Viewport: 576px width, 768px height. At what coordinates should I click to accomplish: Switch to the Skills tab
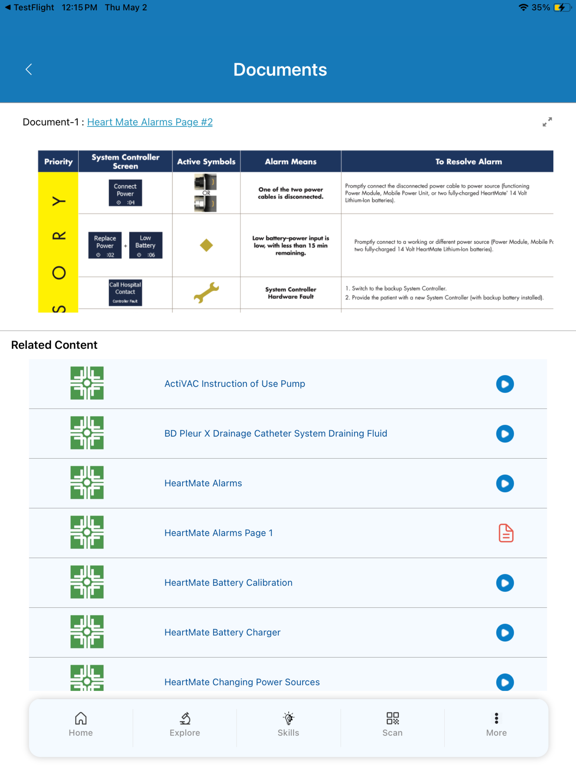coord(288,725)
